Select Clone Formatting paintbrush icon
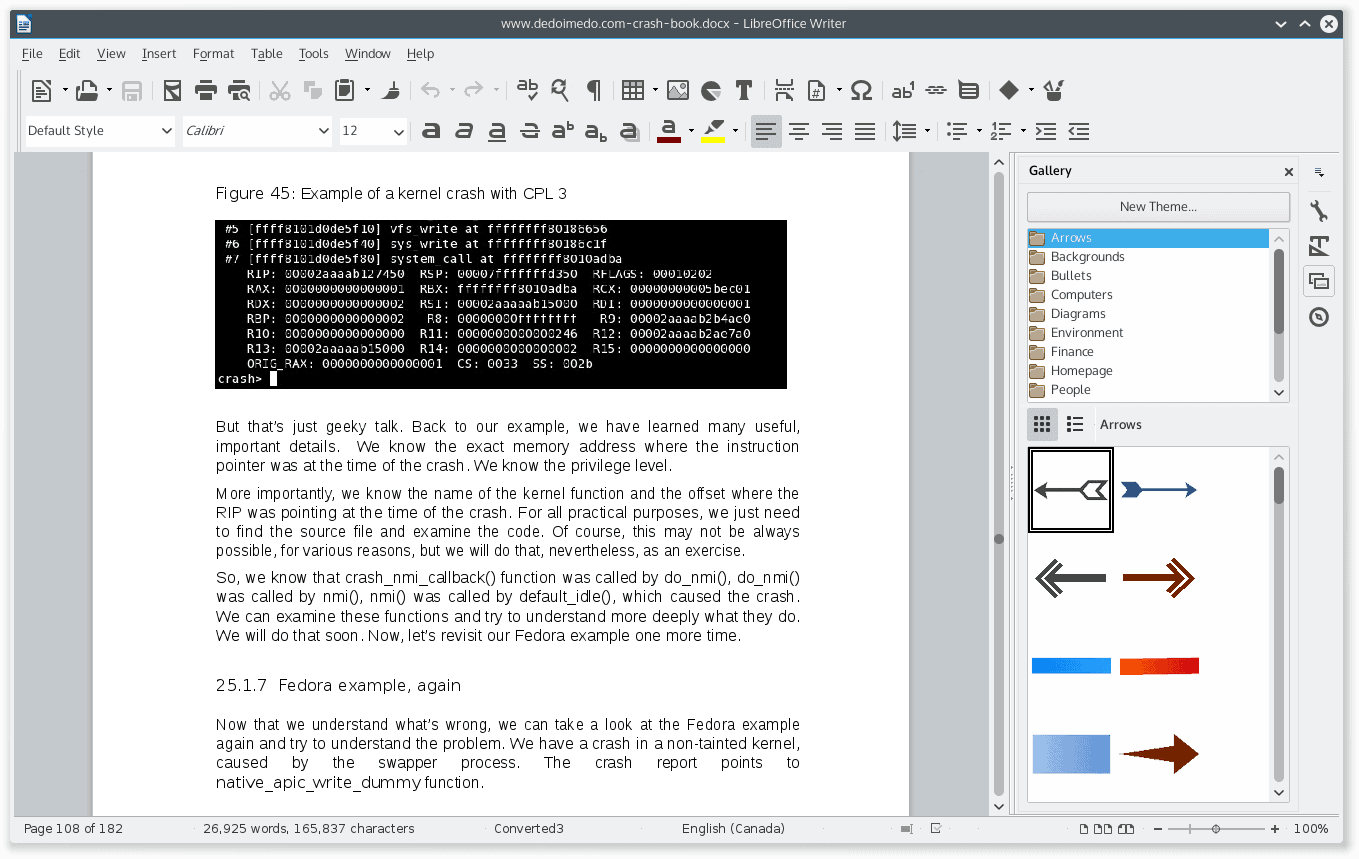Image resolution: width=1359 pixels, height=859 pixels. pyautogui.click(x=392, y=91)
